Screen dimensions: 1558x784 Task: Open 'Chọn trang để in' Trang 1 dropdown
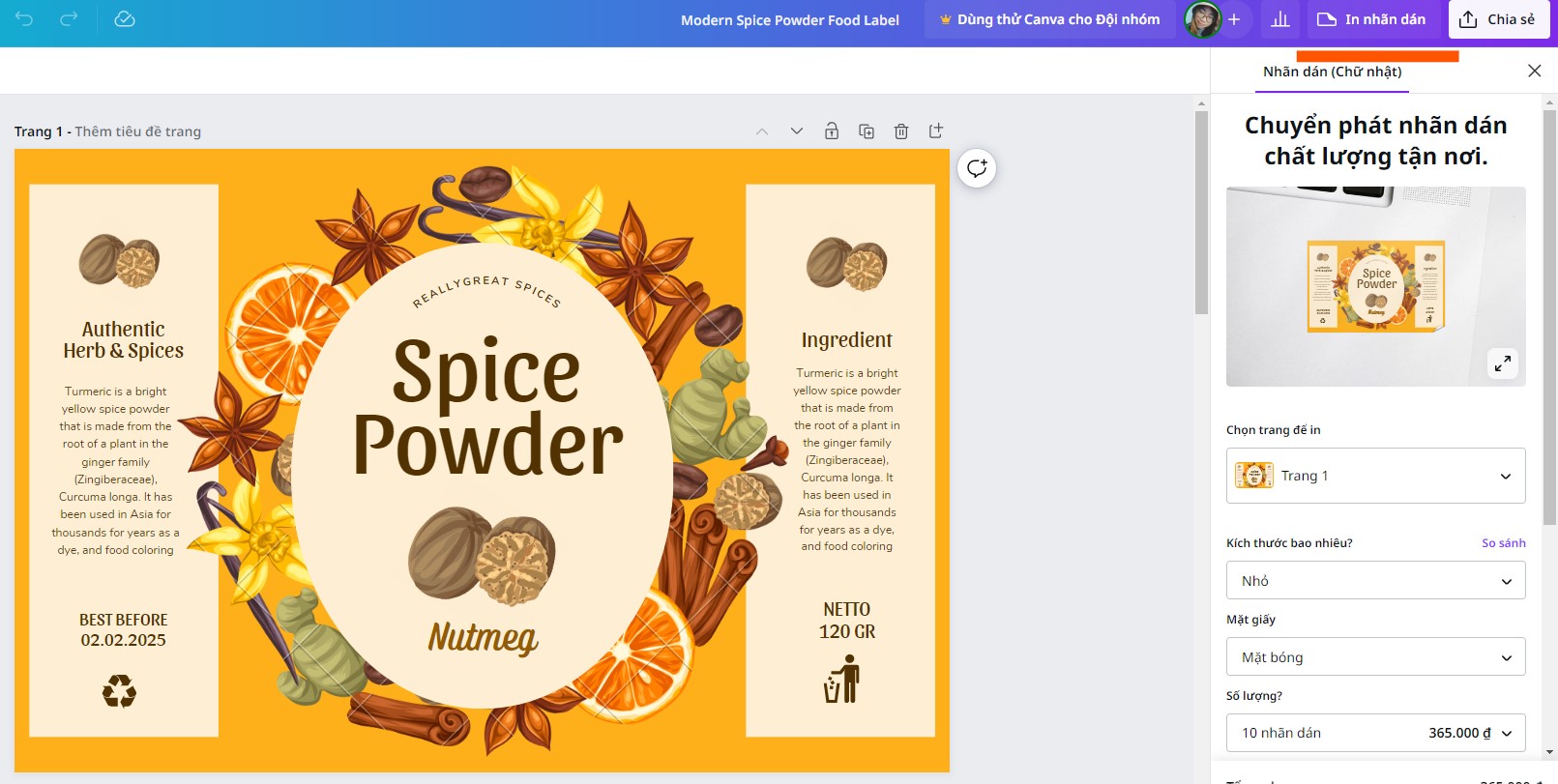(x=1375, y=476)
